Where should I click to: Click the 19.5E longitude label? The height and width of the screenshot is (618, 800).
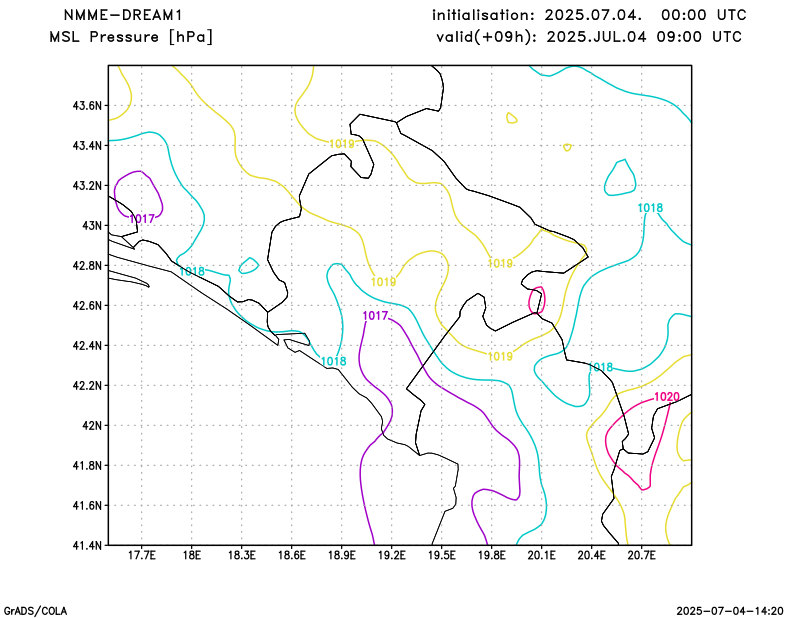click(441, 555)
